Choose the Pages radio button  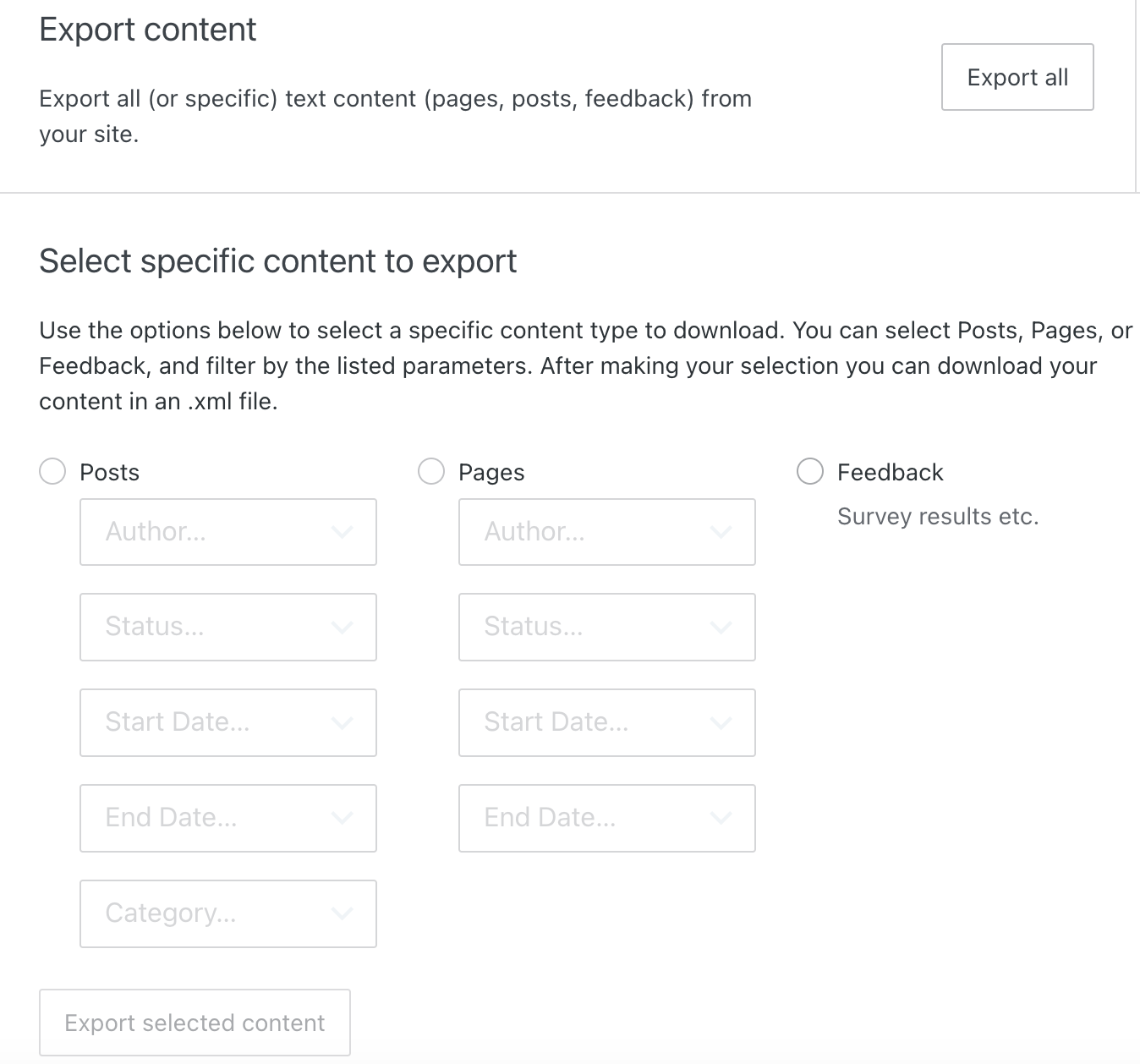click(x=431, y=472)
